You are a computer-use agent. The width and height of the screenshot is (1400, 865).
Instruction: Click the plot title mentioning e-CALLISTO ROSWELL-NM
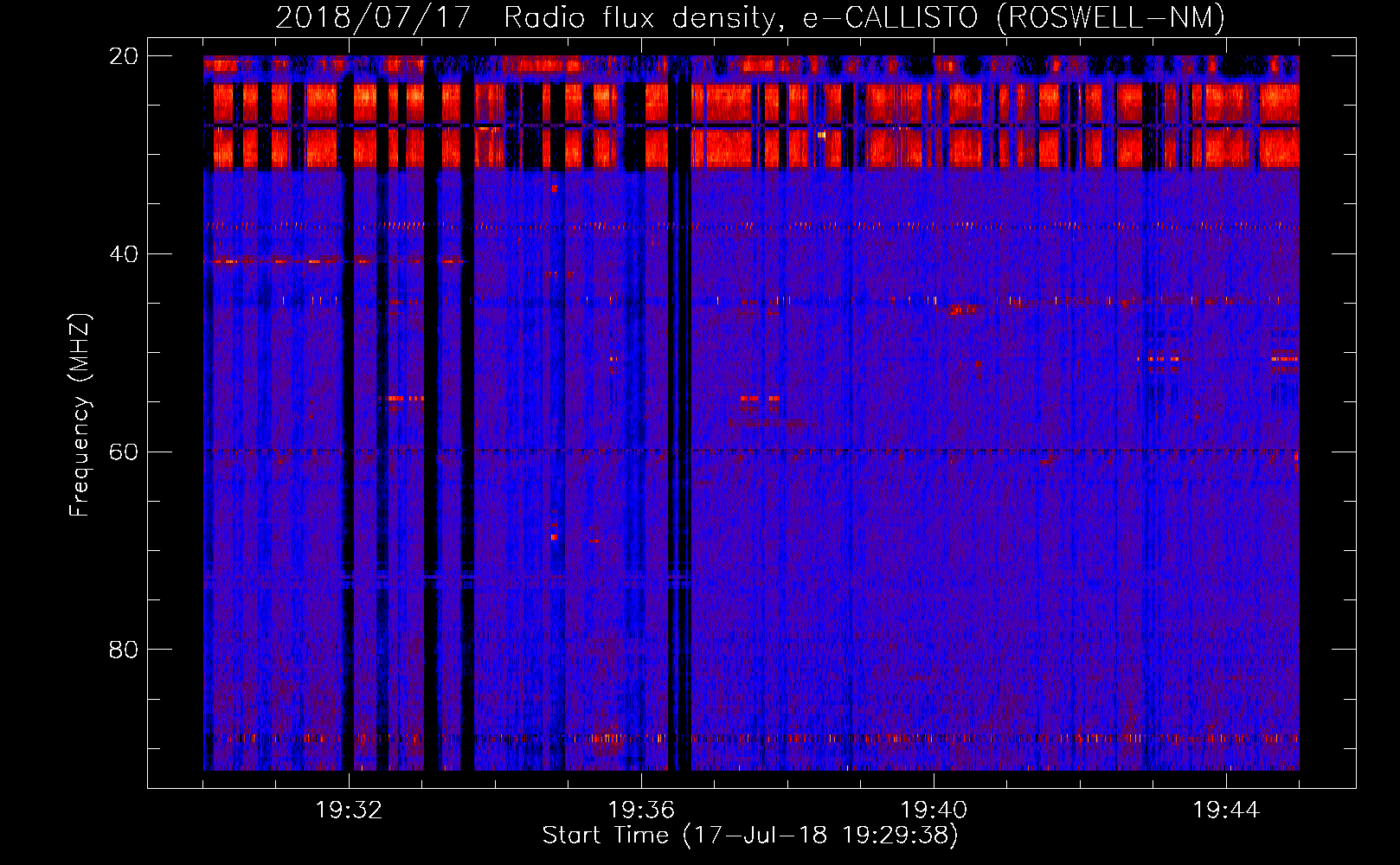click(x=750, y=17)
